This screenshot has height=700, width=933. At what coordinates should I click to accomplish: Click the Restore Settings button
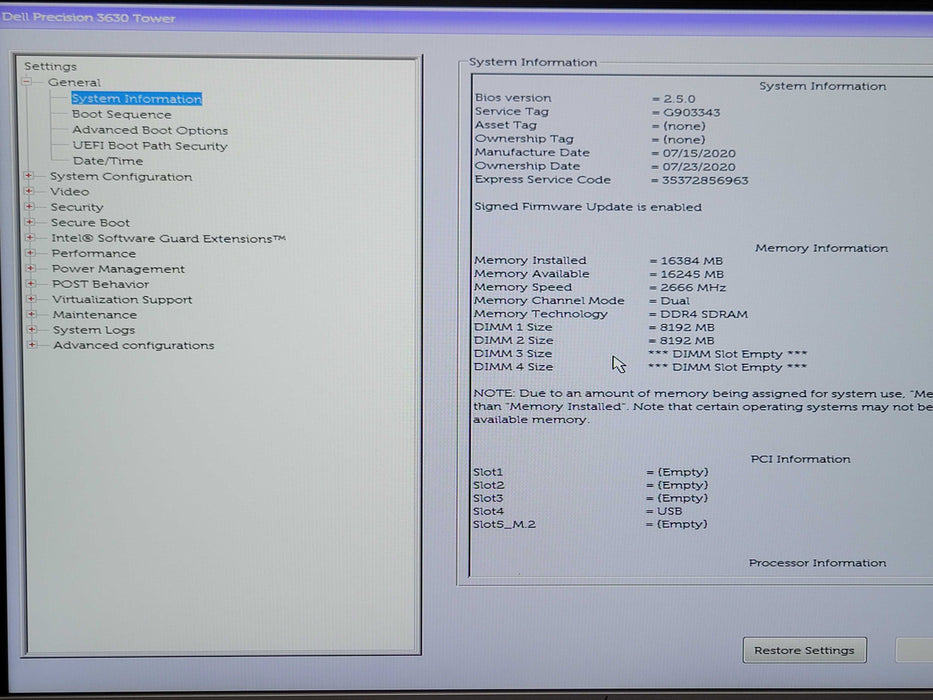(804, 650)
